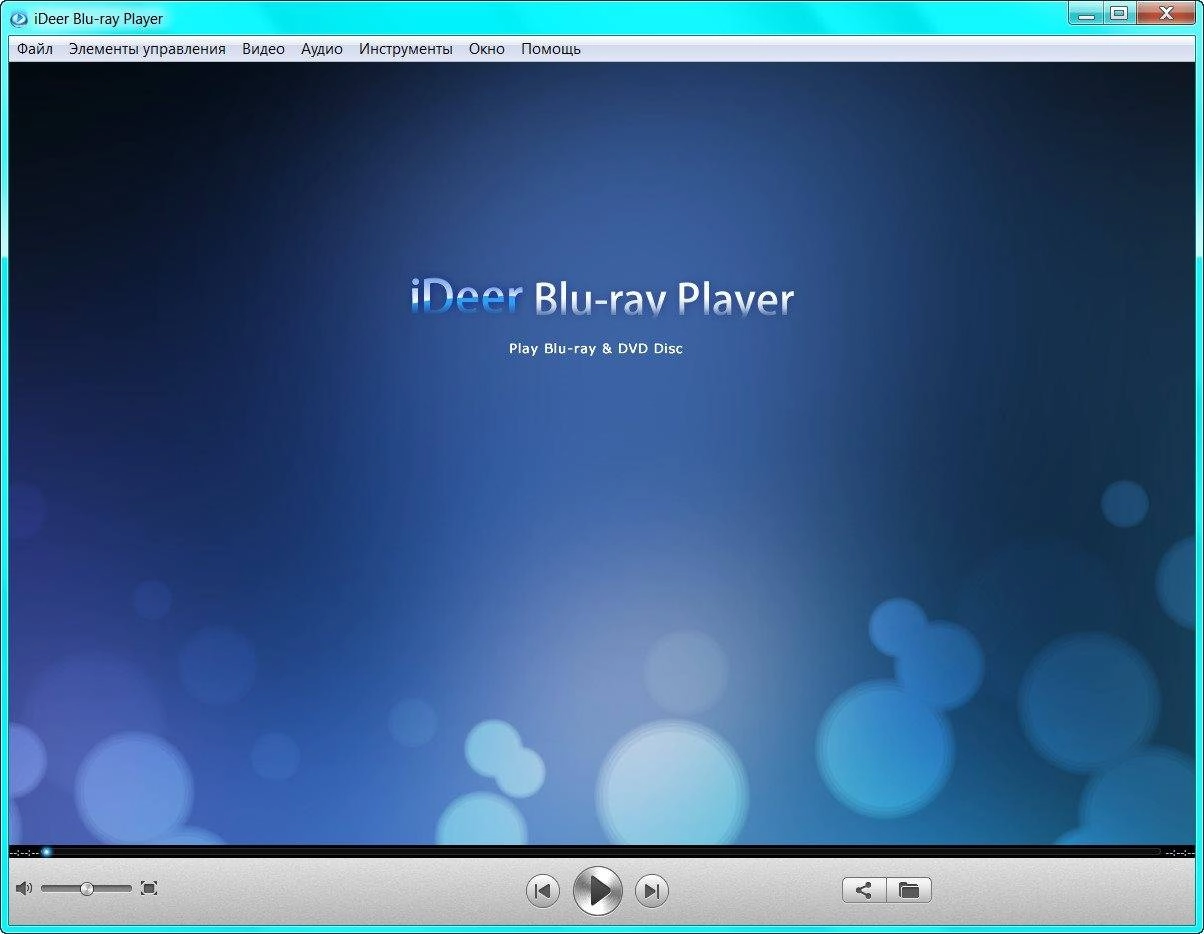Open the Помощь menu
This screenshot has width=1204, height=934.
(551, 49)
